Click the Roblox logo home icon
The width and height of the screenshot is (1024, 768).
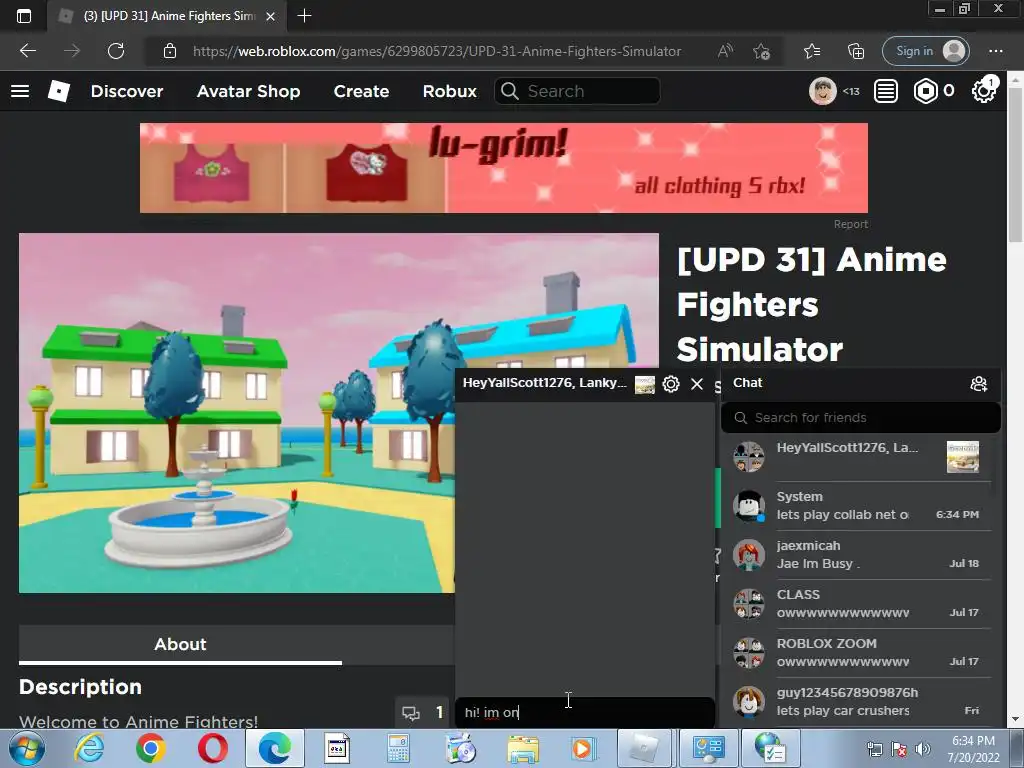(x=59, y=91)
